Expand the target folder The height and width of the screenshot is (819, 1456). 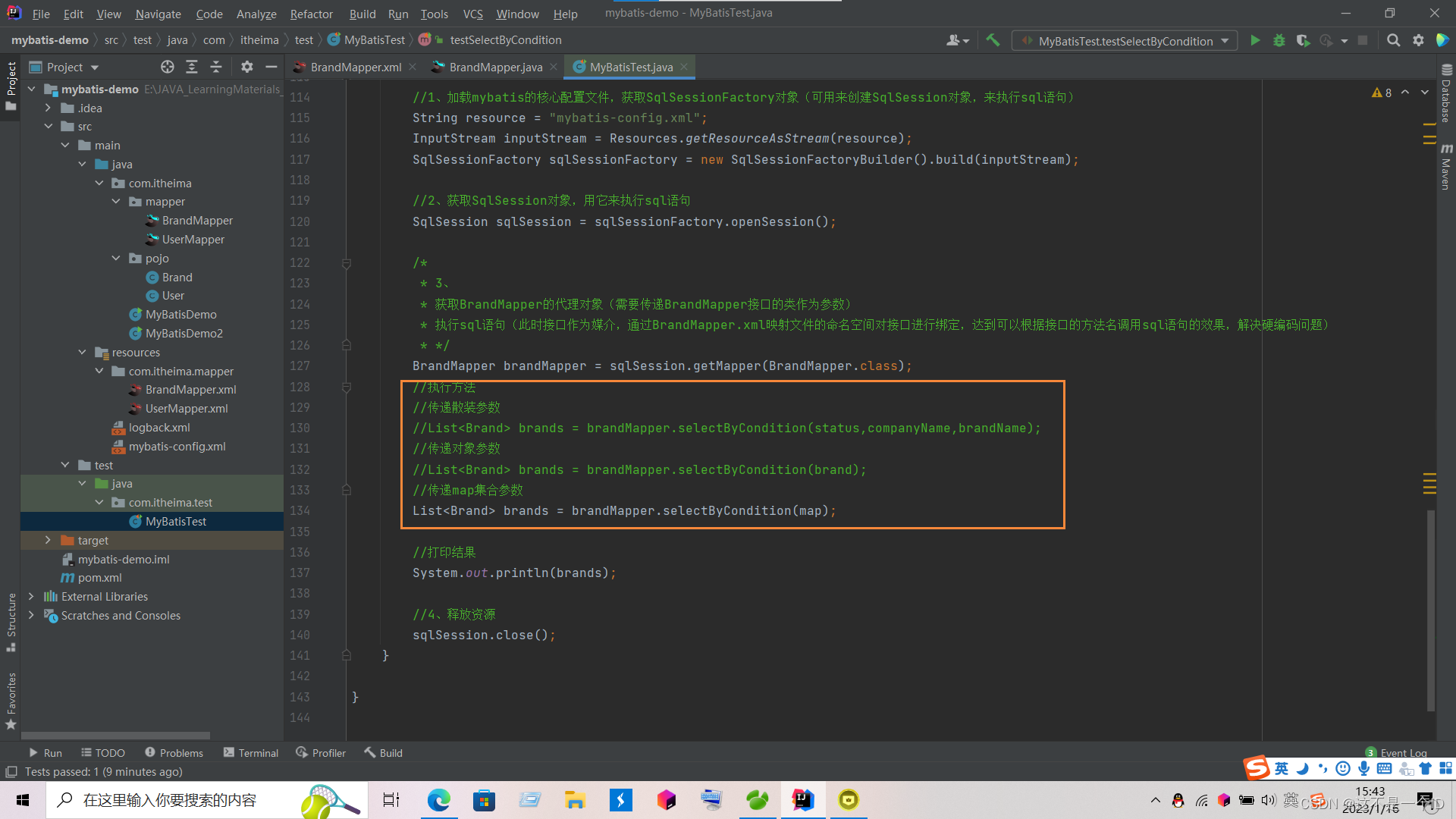[x=49, y=541]
